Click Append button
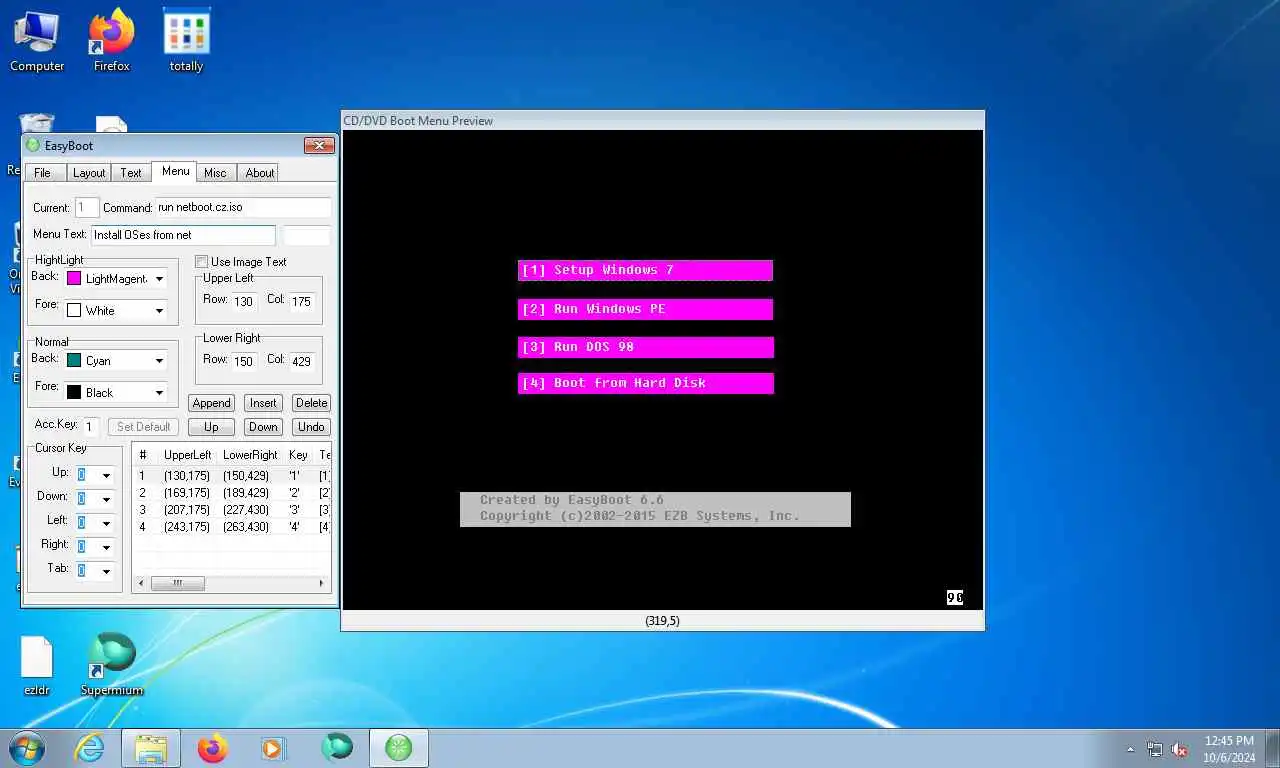The height and width of the screenshot is (768, 1280). [x=212, y=403]
